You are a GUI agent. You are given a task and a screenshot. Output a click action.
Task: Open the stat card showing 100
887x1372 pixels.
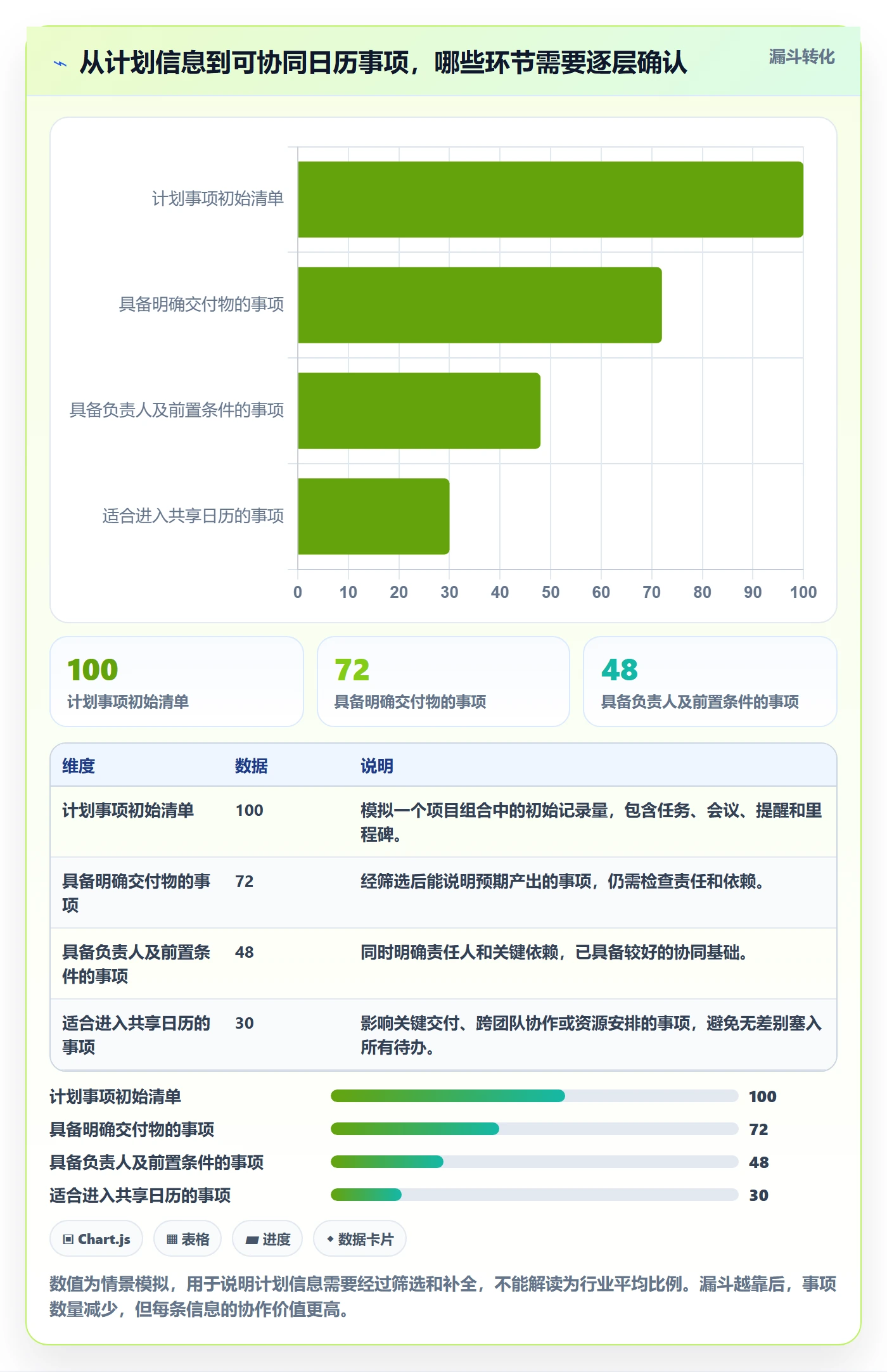[177, 682]
